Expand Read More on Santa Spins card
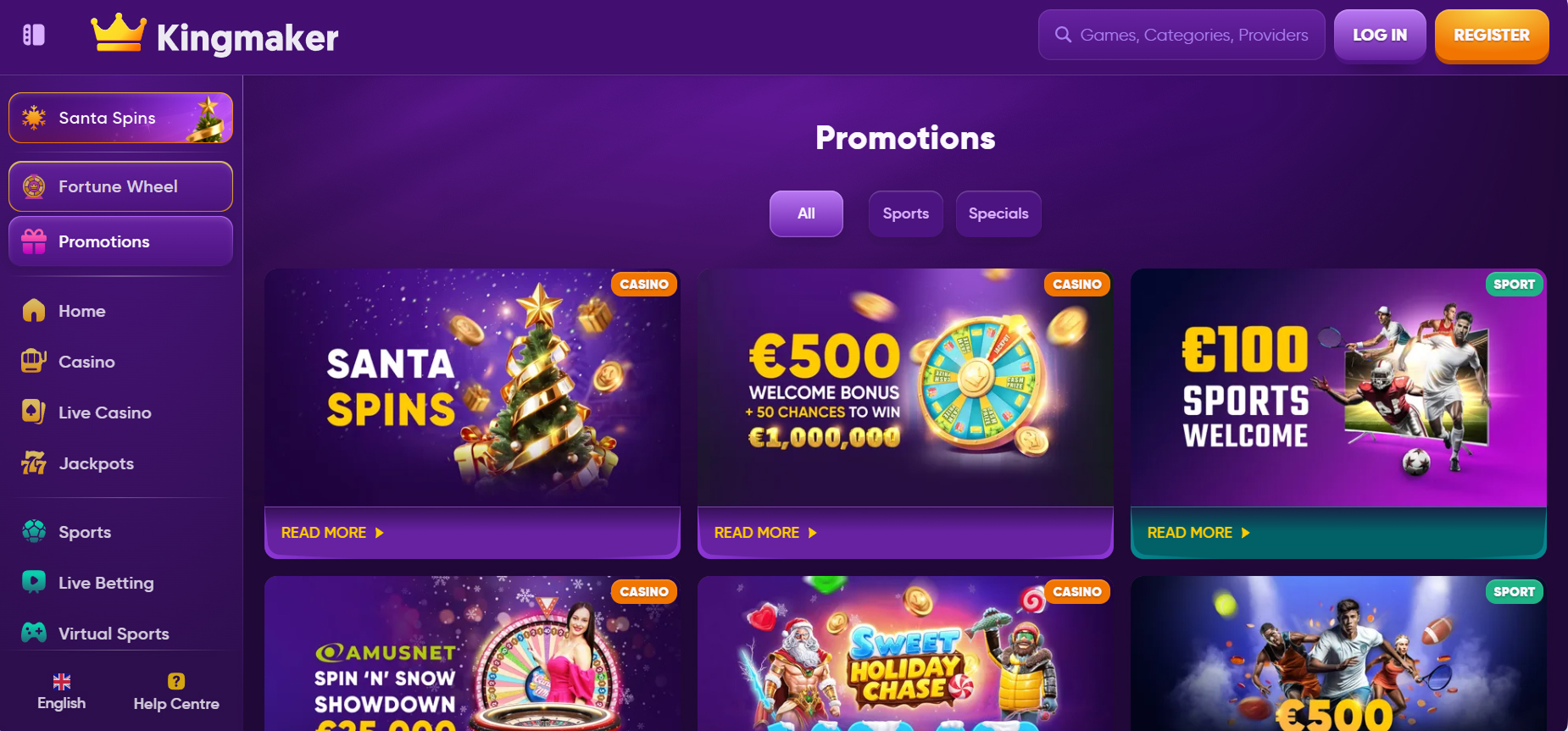Screen dimensions: 1568x731 pyautogui.click(x=332, y=533)
